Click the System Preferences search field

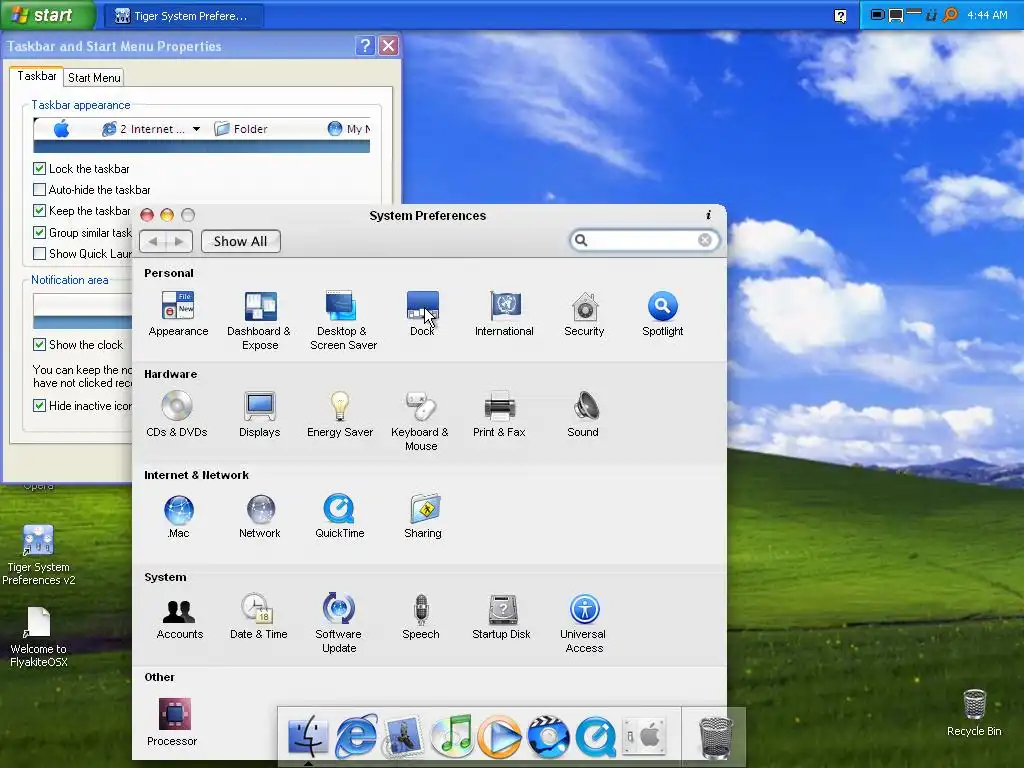(x=645, y=240)
